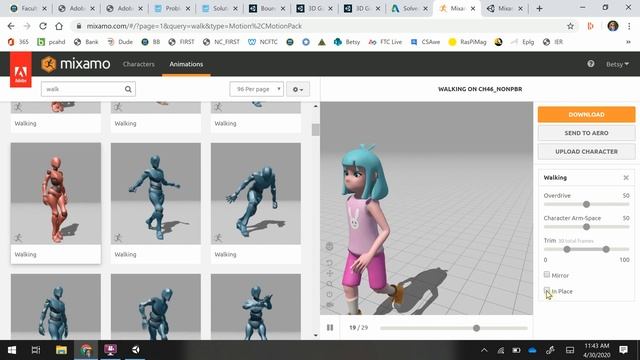Reload the browser page

[43, 26]
